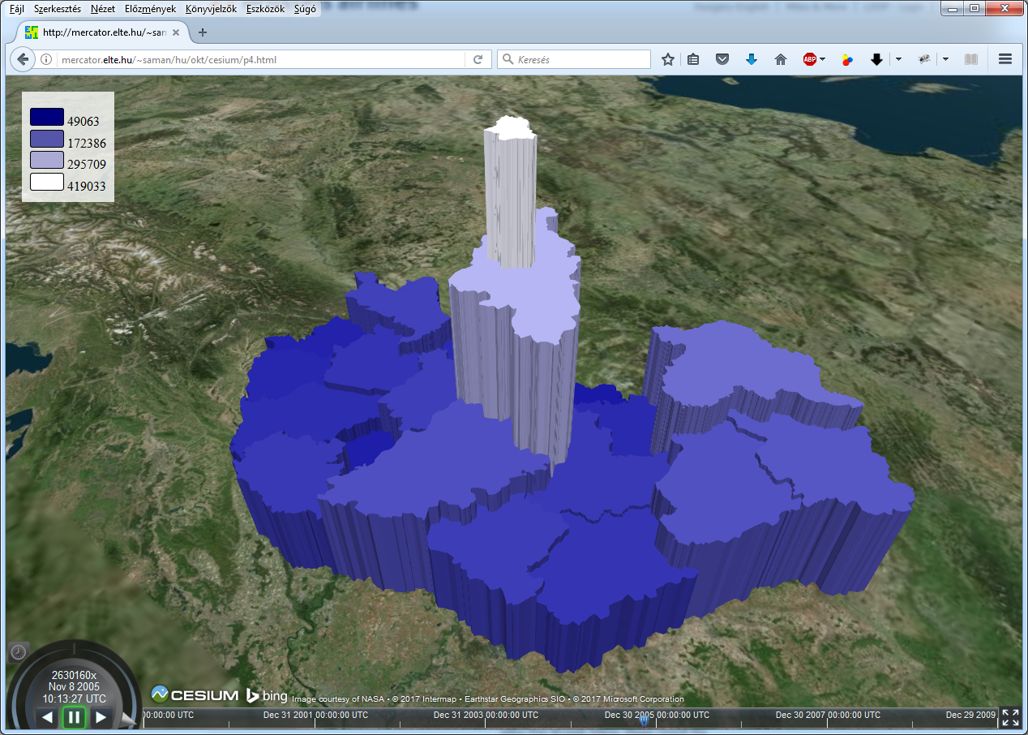The height and width of the screenshot is (735, 1028).
Task: Expand the Adblock Plus dropdown arrow
Action: (x=822, y=59)
